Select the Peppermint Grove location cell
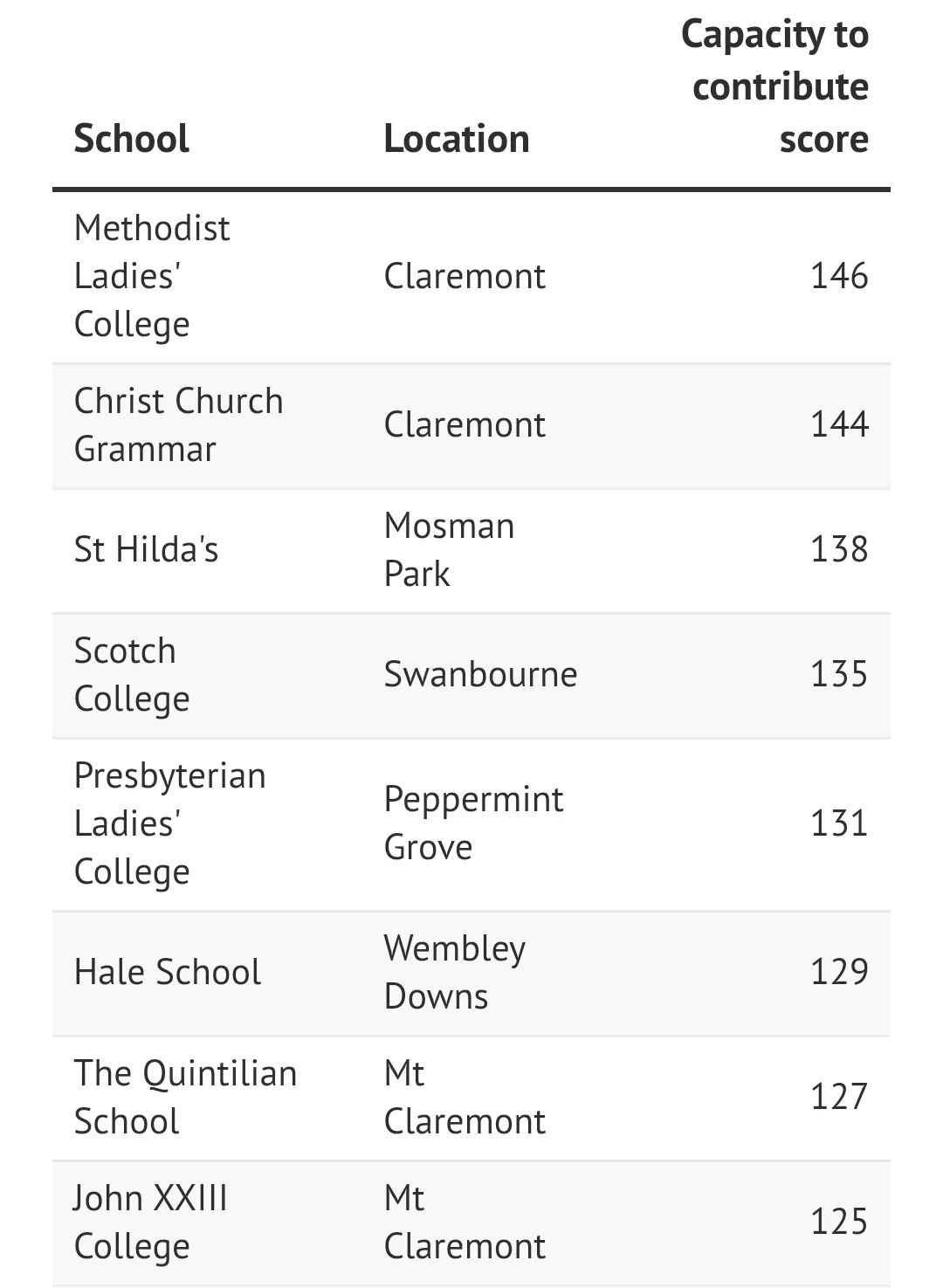This screenshot has width=943, height=1288. pos(473,823)
